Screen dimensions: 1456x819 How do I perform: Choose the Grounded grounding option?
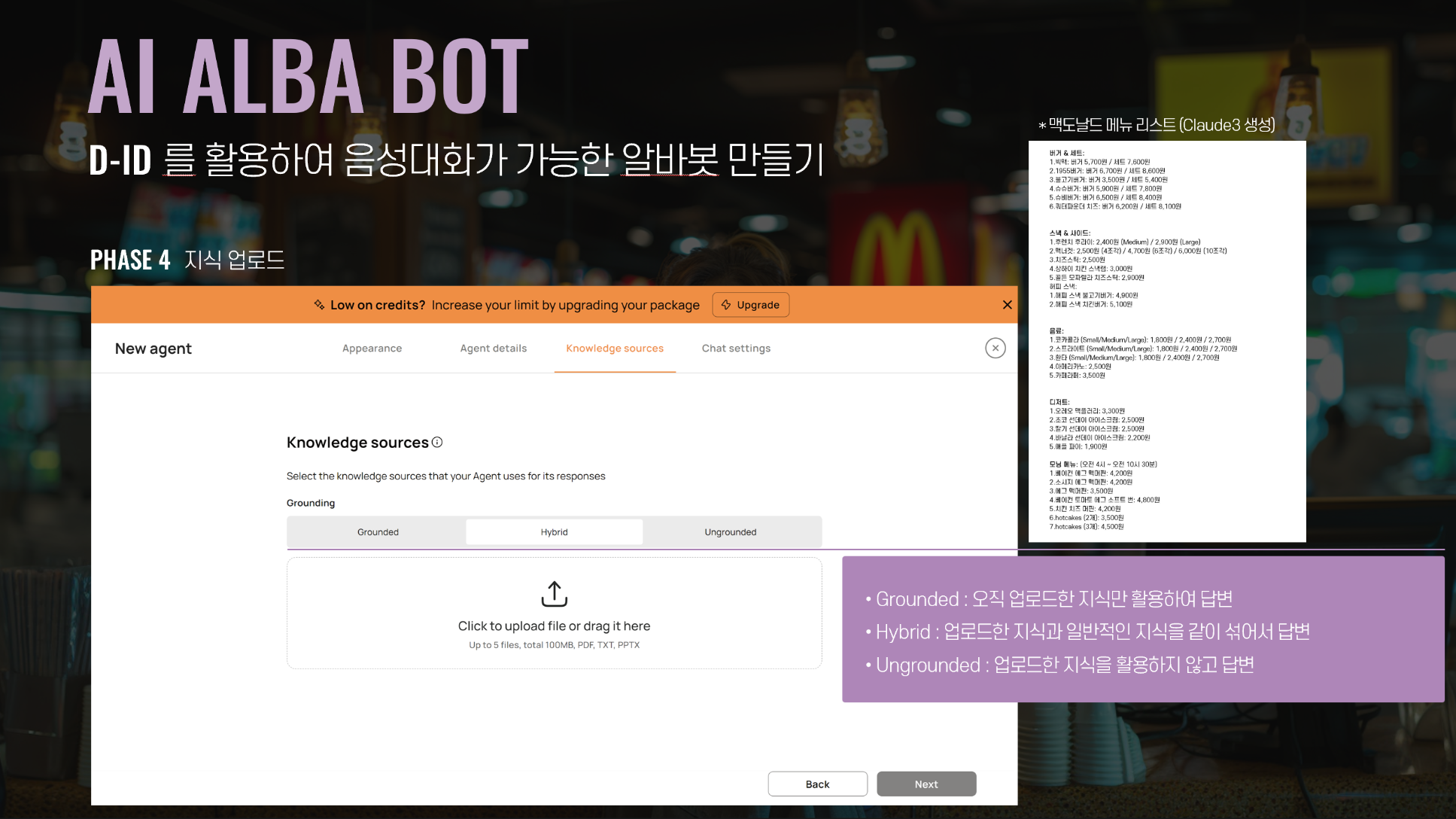pyautogui.click(x=378, y=532)
